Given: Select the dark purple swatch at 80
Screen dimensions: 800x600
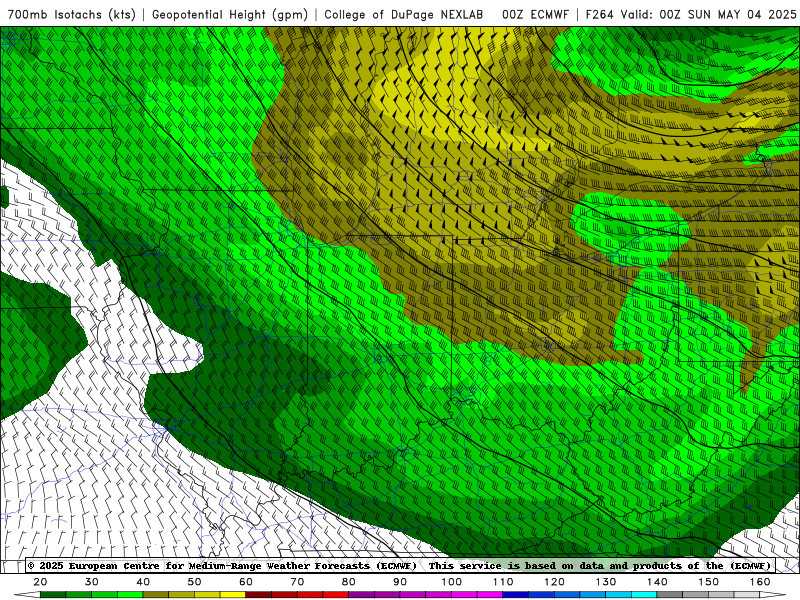Looking at the screenshot, I should tap(361, 595).
